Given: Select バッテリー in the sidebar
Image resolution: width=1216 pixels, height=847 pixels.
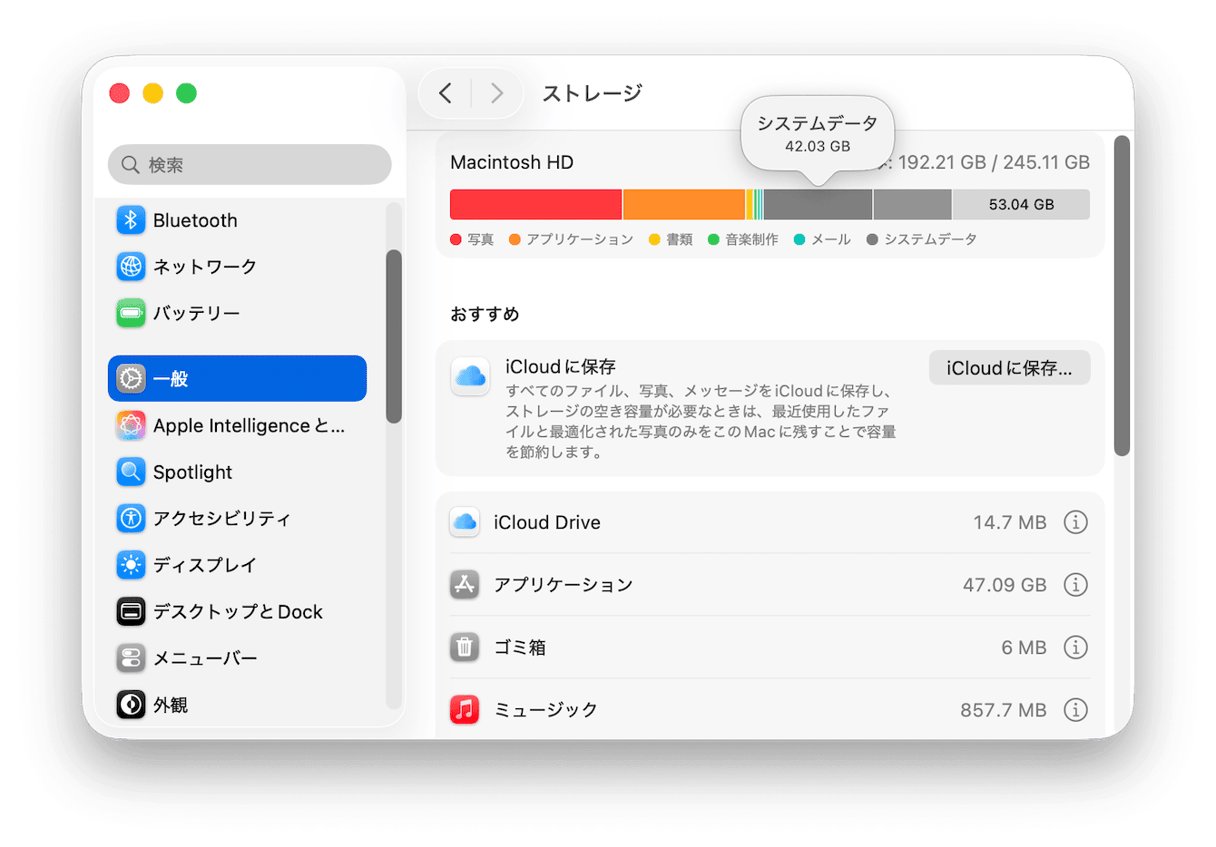Looking at the screenshot, I should coord(237,313).
